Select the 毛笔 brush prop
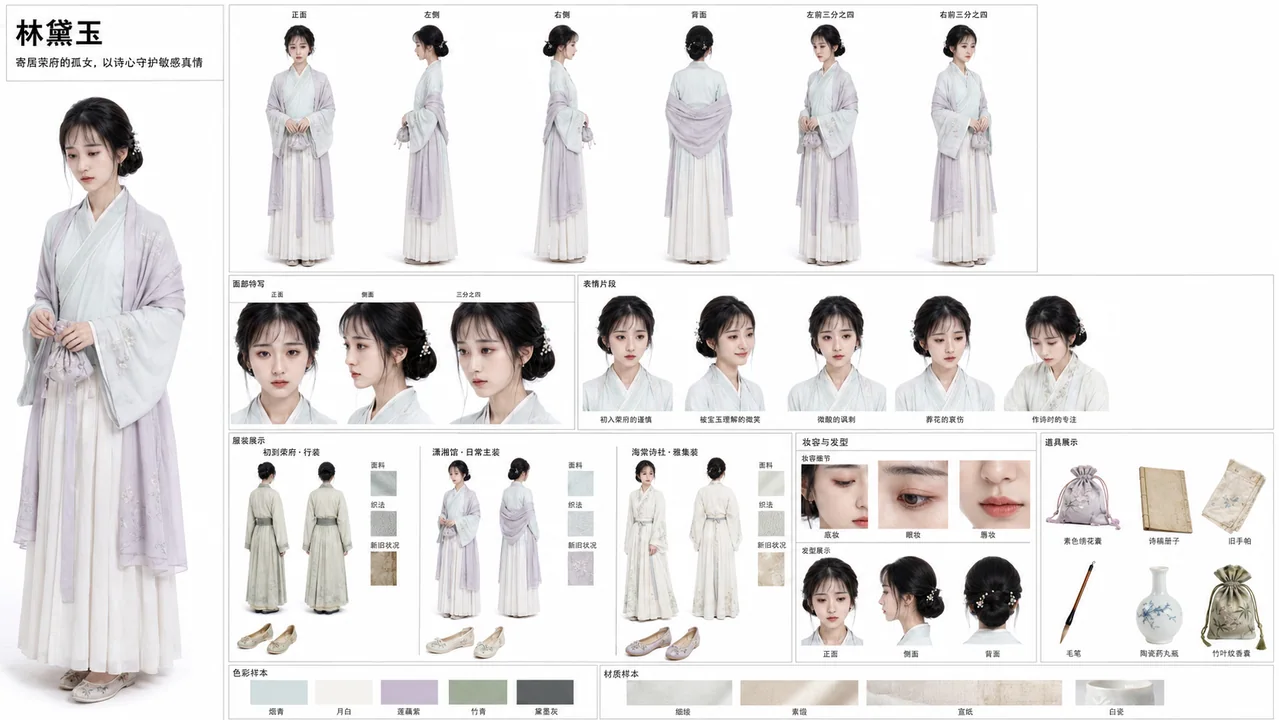This screenshot has height=720, width=1279. coord(1077,601)
